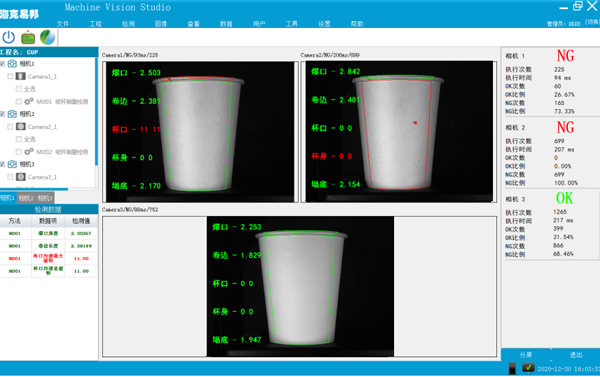This screenshot has width=600, height=377.
Task: Click the Camera3_1 image icon in tree
Action: pyautogui.click(x=21, y=177)
